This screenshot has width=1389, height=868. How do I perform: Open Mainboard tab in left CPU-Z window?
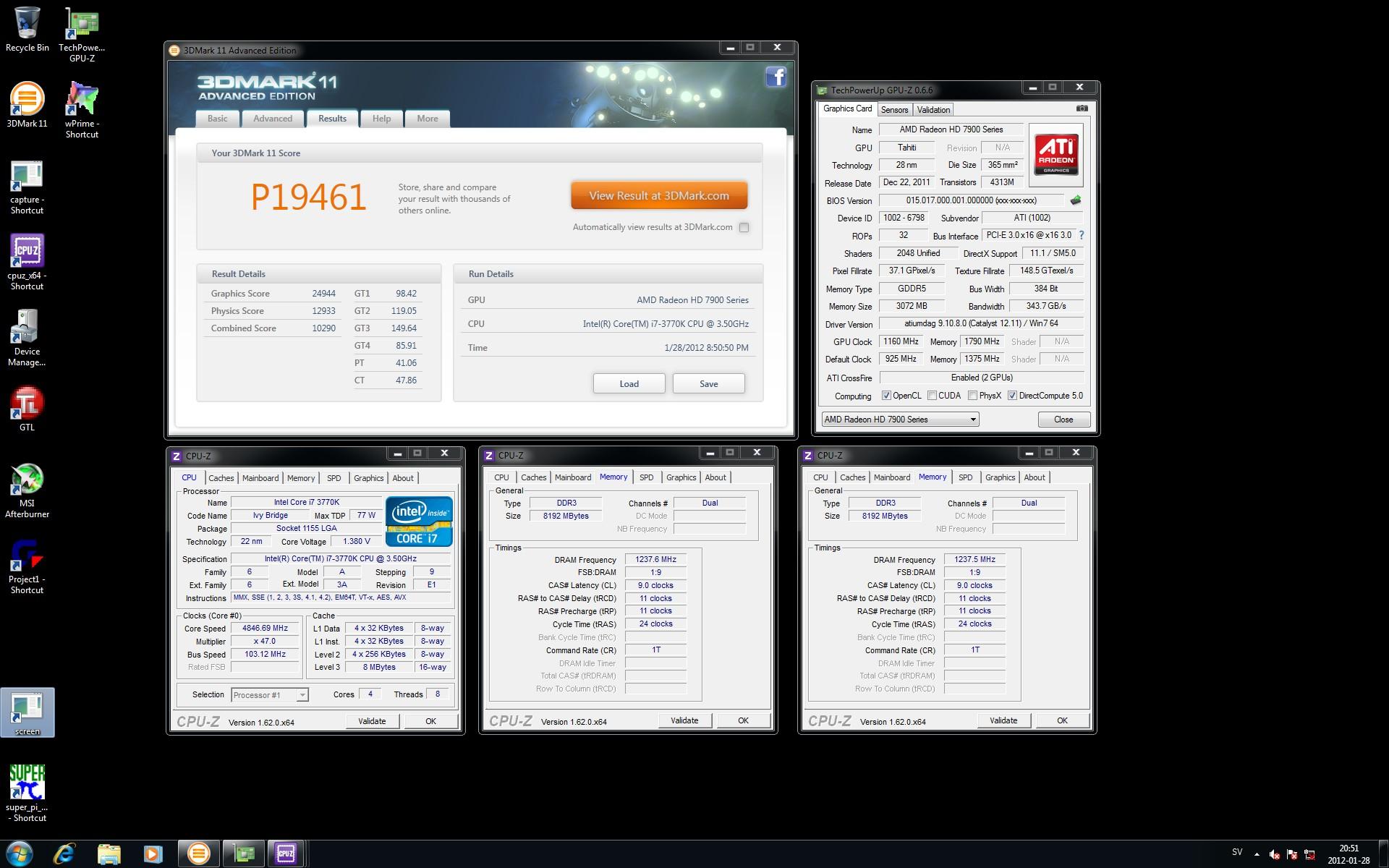[260, 478]
